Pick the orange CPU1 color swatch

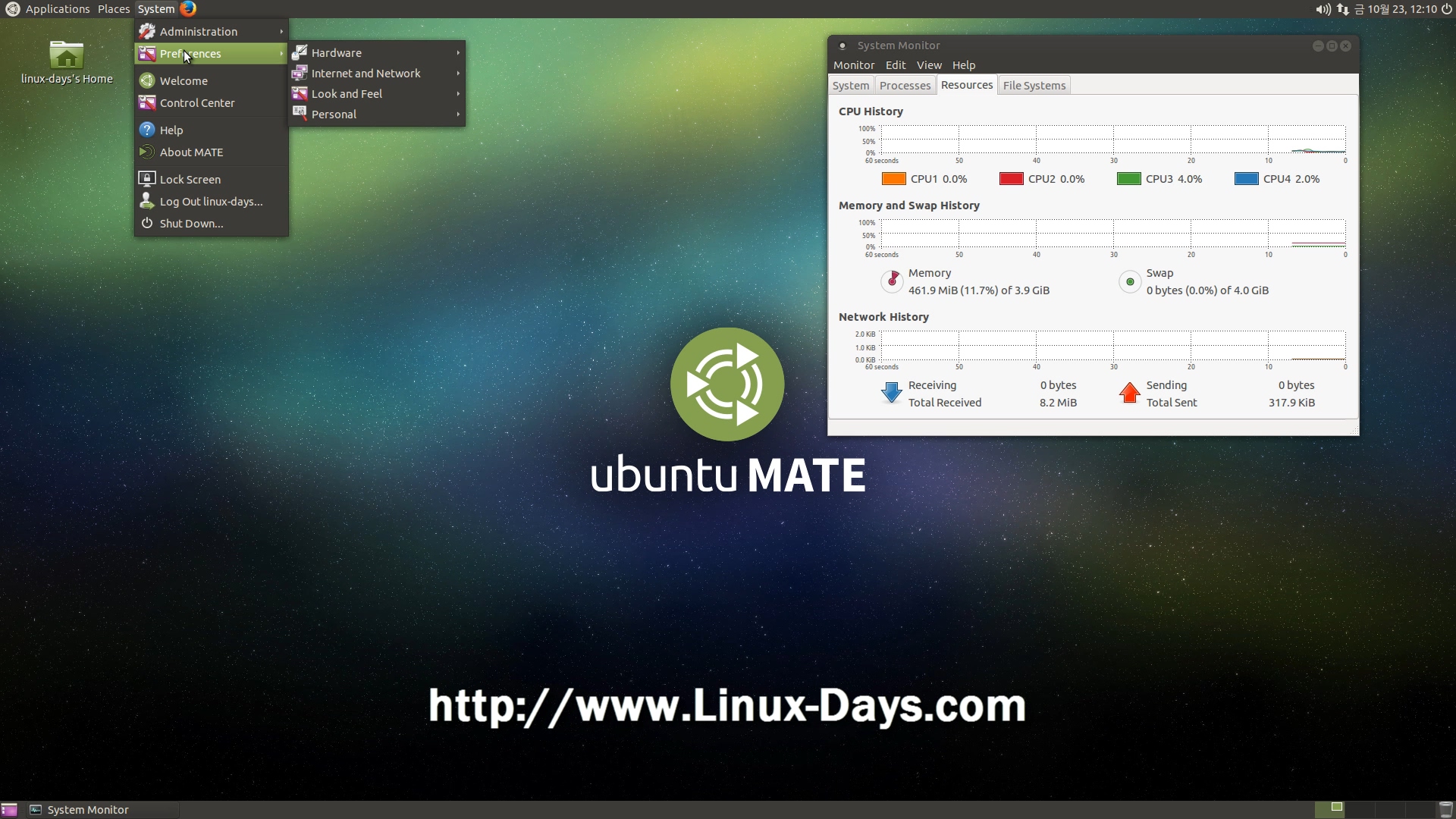[894, 179]
